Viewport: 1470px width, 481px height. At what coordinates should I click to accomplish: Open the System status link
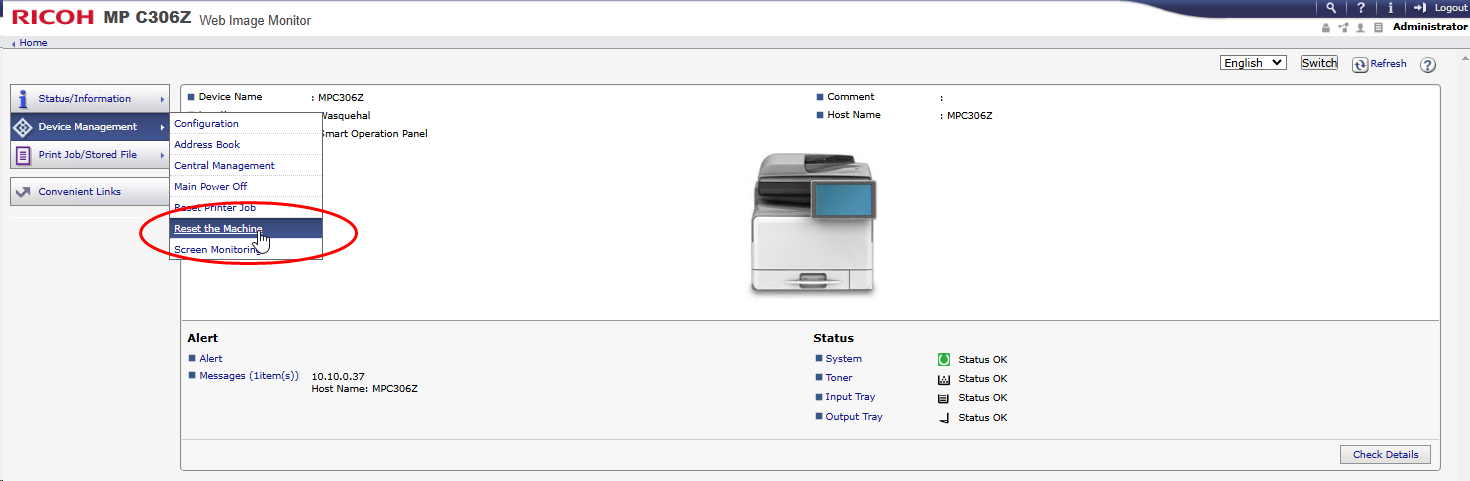tap(843, 358)
